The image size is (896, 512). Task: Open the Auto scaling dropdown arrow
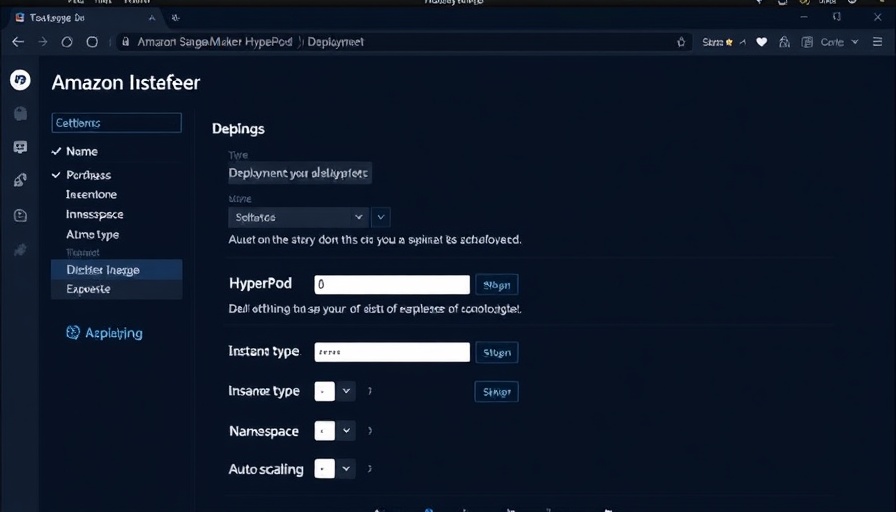[x=346, y=469]
